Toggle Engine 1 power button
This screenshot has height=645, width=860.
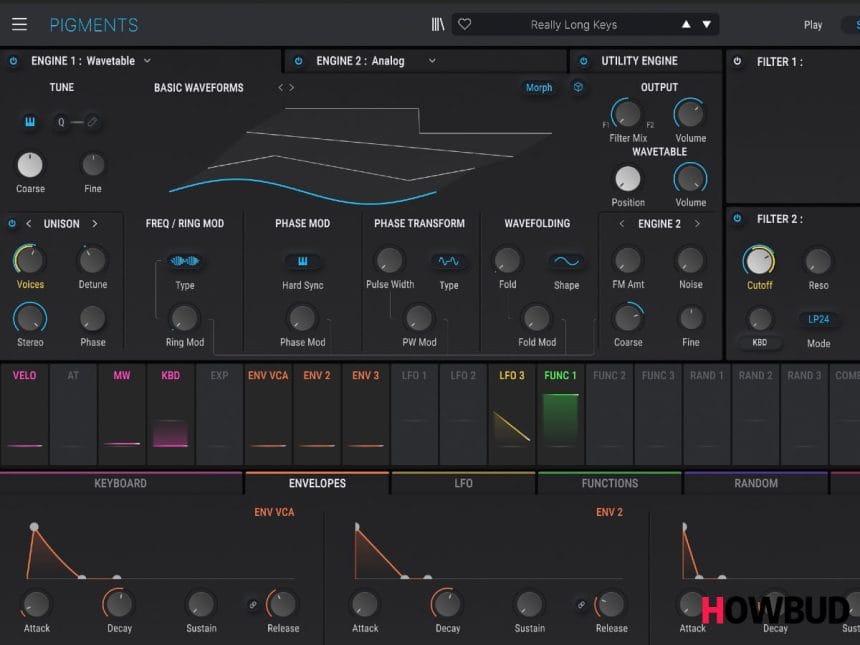coord(13,61)
